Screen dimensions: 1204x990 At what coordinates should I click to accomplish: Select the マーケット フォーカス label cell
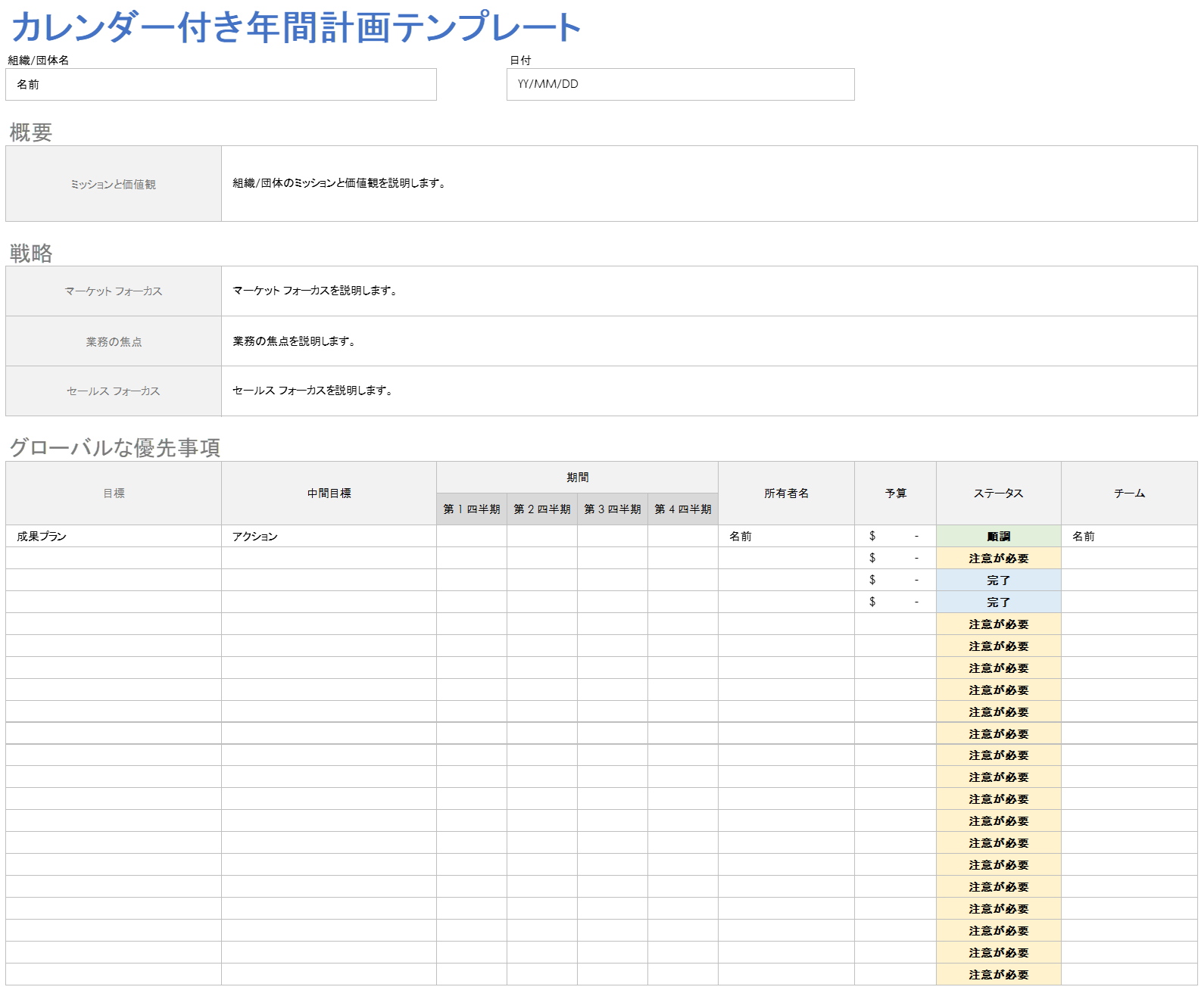point(114,291)
